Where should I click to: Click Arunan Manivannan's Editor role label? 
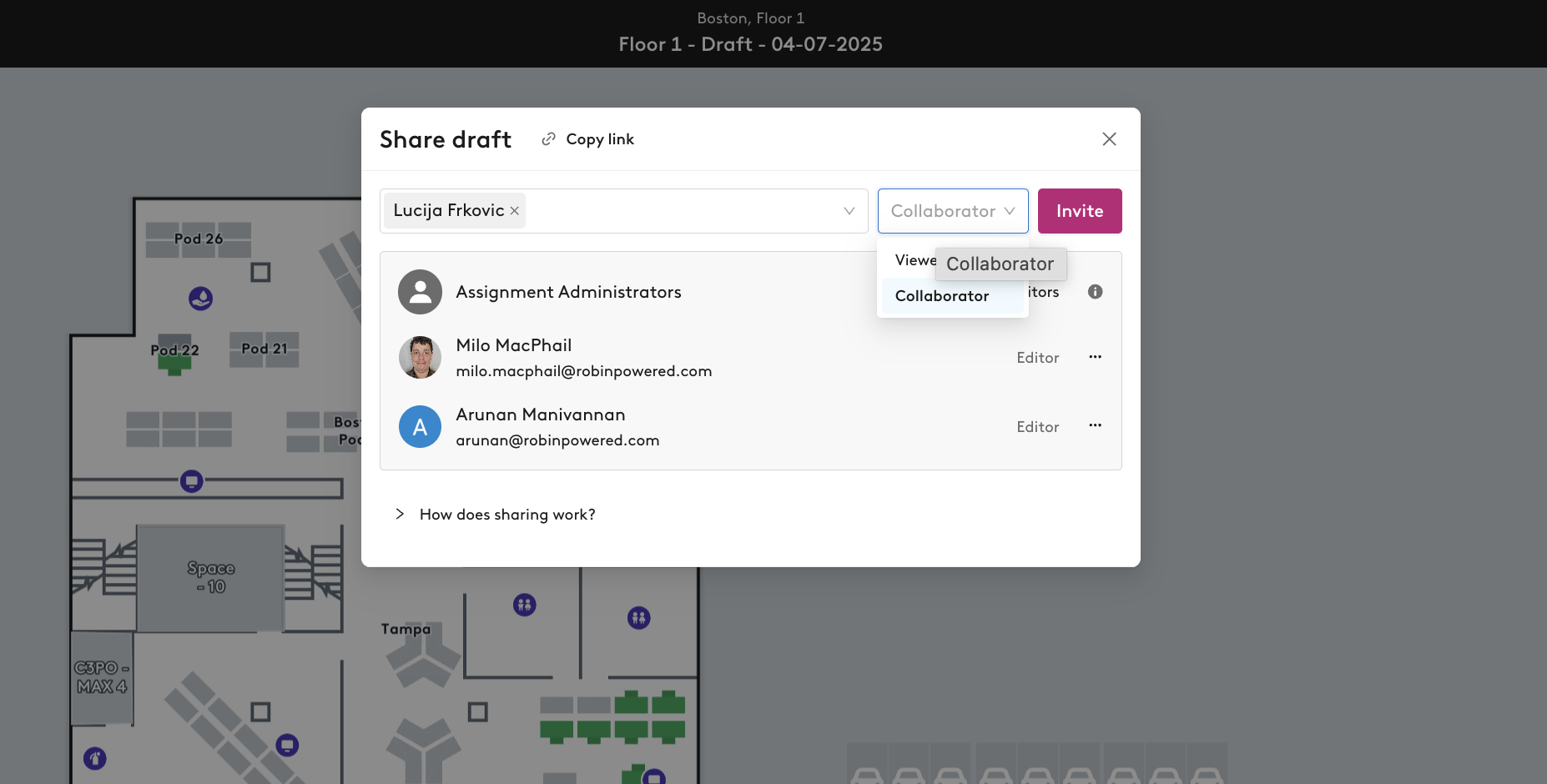click(x=1038, y=427)
